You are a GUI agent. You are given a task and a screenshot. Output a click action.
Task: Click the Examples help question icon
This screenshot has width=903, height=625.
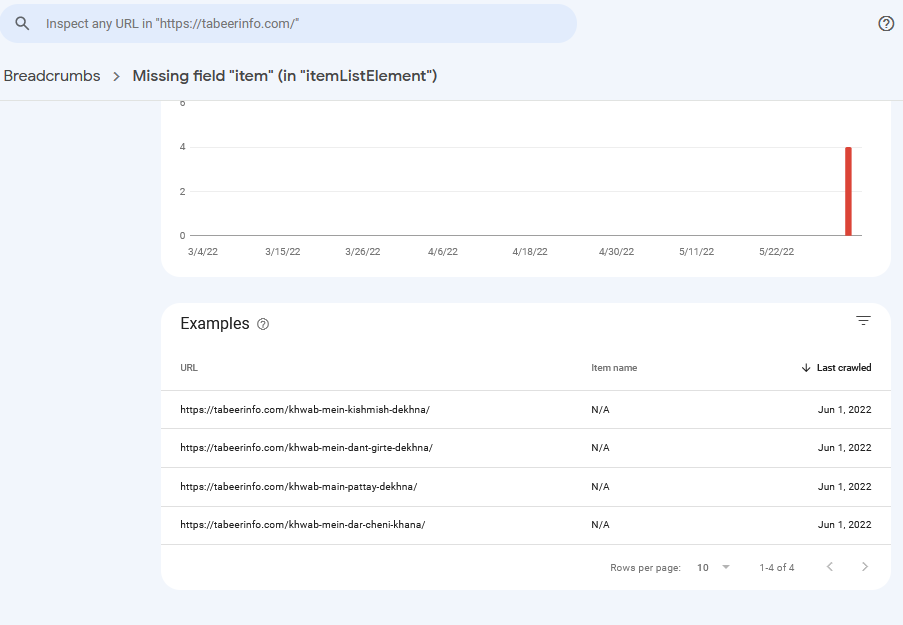click(263, 324)
